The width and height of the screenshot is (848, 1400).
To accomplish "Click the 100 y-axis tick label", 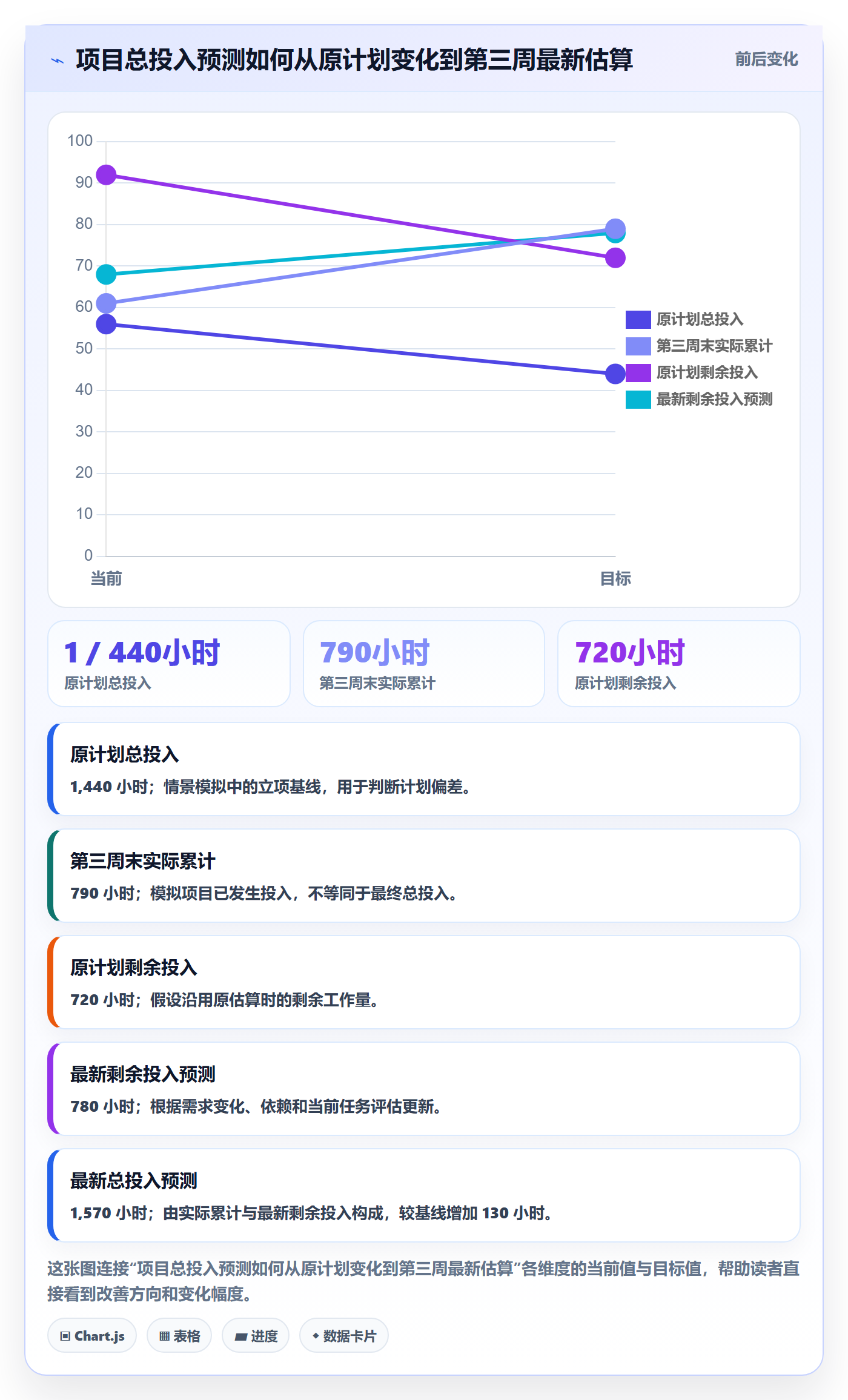I will (x=80, y=141).
